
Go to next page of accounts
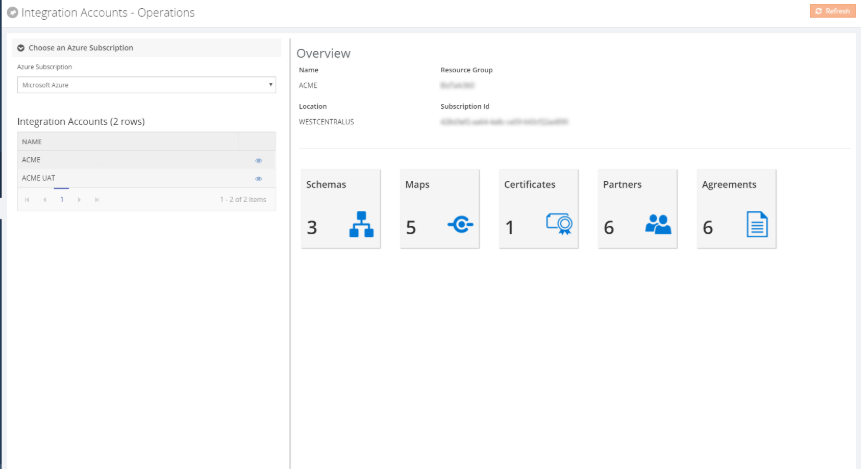(x=79, y=200)
